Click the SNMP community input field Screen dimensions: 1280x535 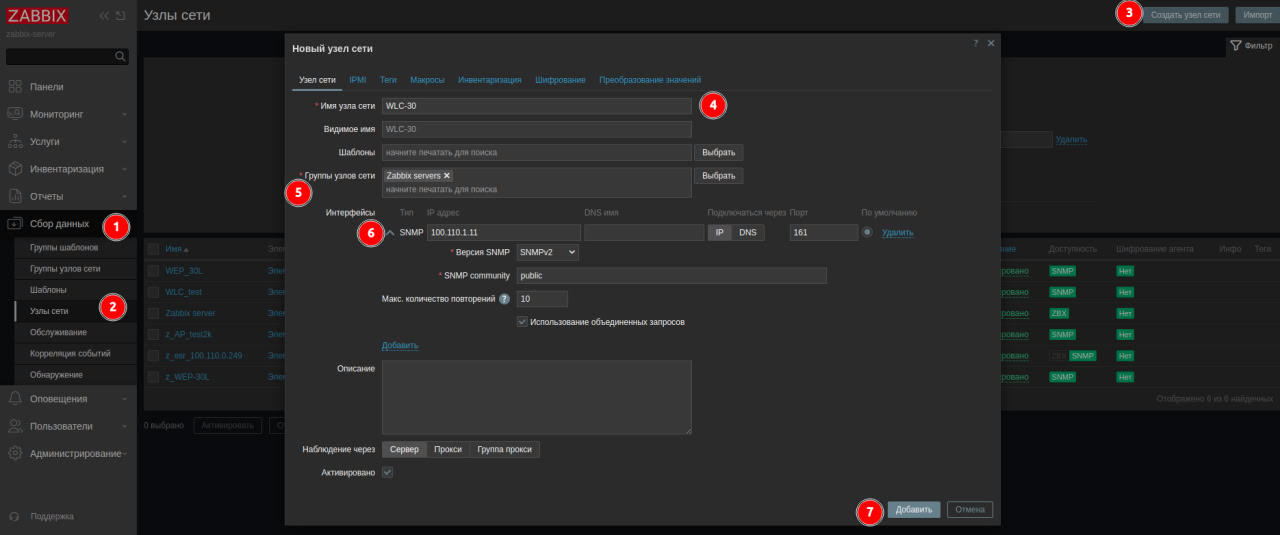[x=671, y=275]
